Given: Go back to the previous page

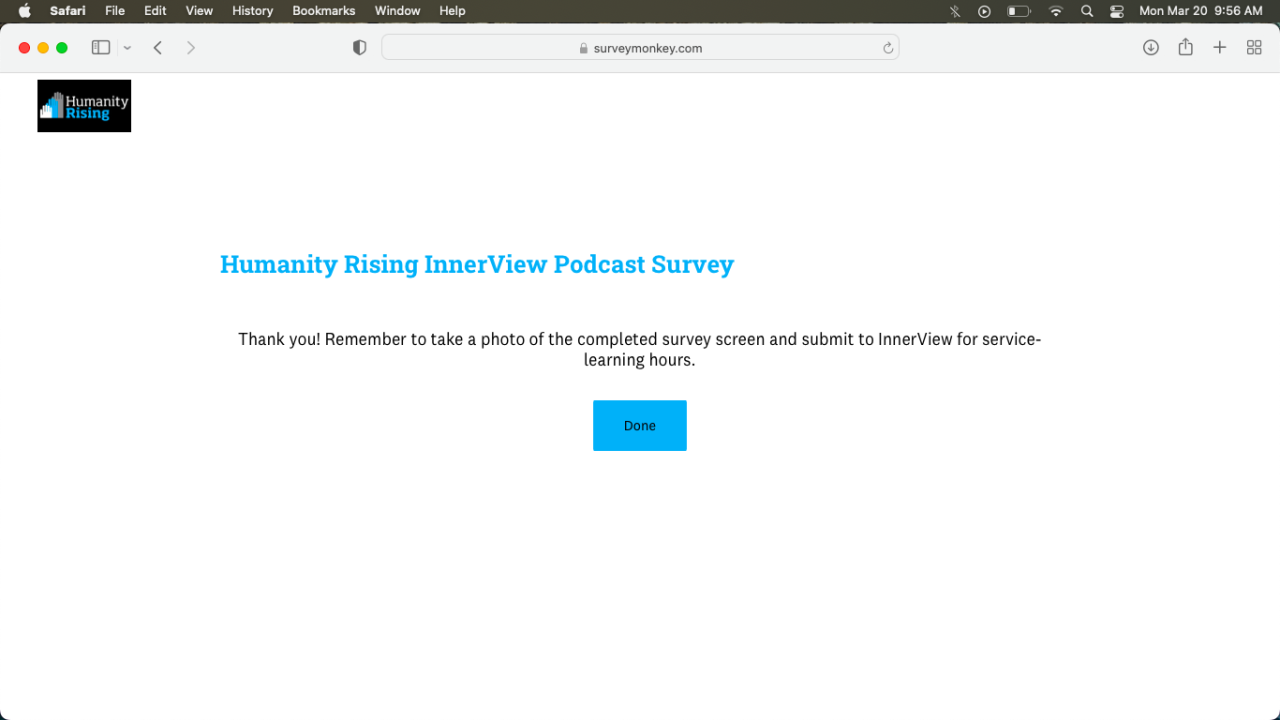Looking at the screenshot, I should click(158, 48).
